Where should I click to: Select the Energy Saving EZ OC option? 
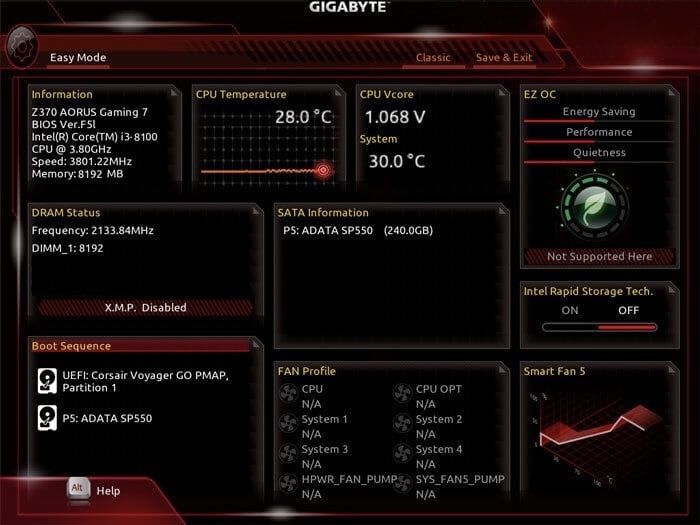[x=599, y=112]
